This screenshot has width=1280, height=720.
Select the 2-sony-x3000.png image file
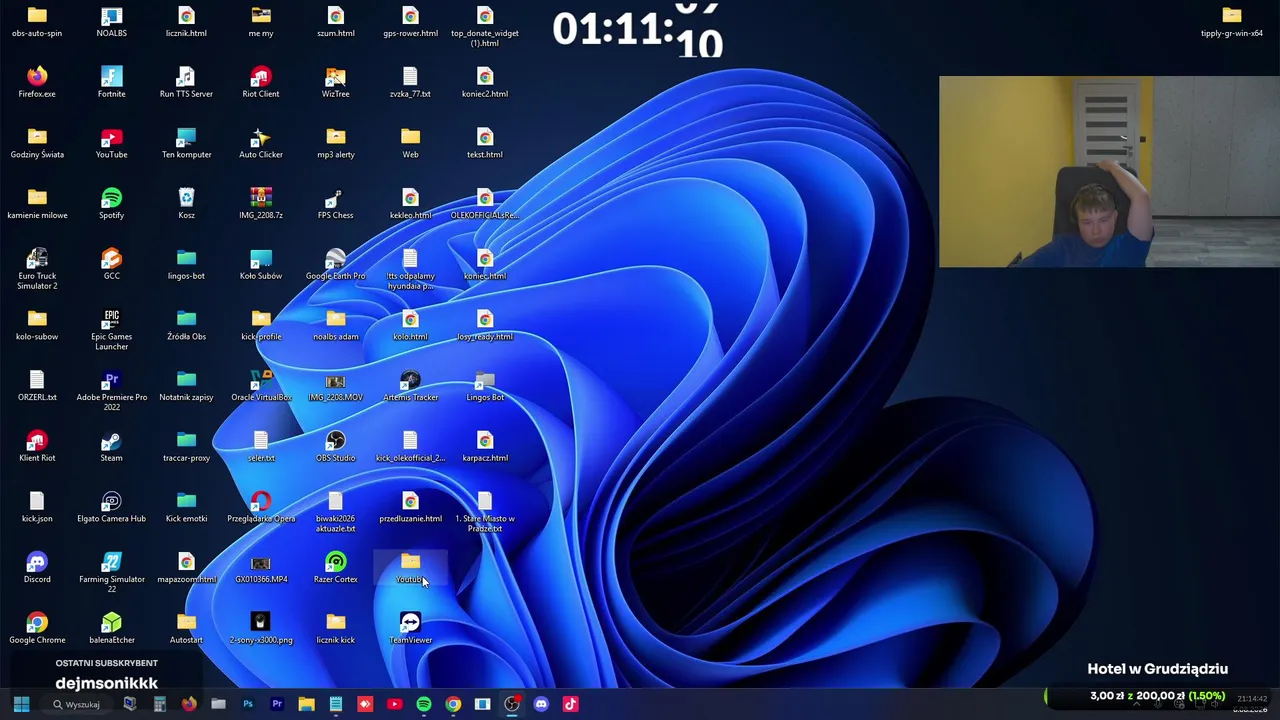(261, 628)
